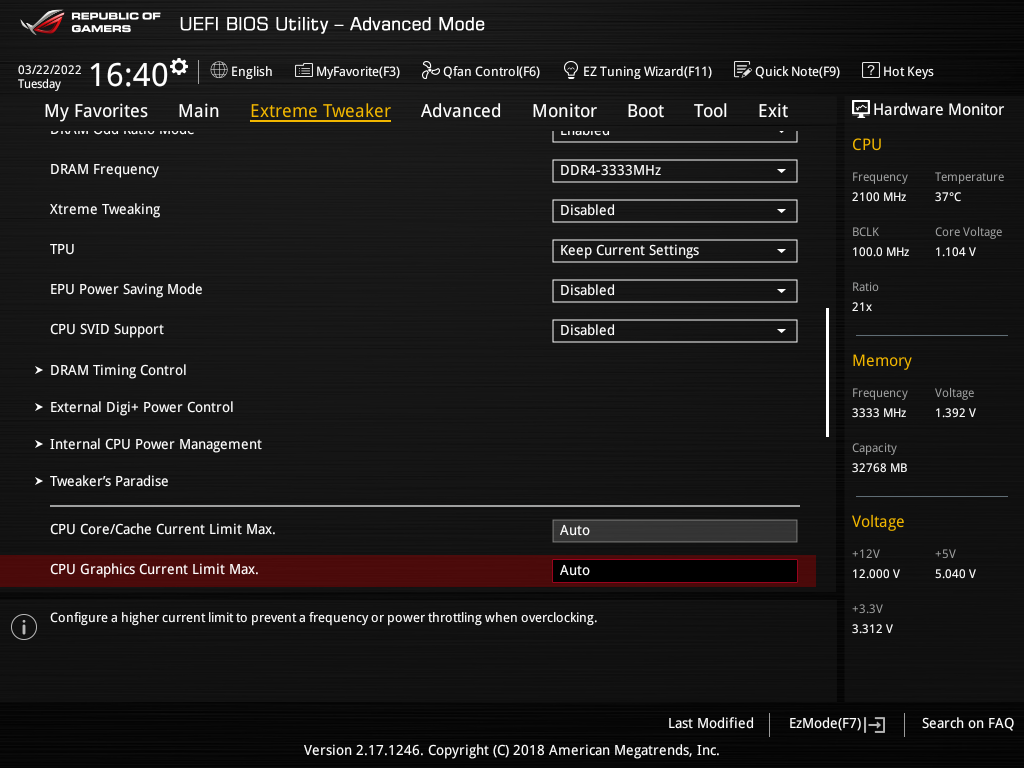The height and width of the screenshot is (768, 1024).
Task: Open the Tool tab
Action: point(710,111)
